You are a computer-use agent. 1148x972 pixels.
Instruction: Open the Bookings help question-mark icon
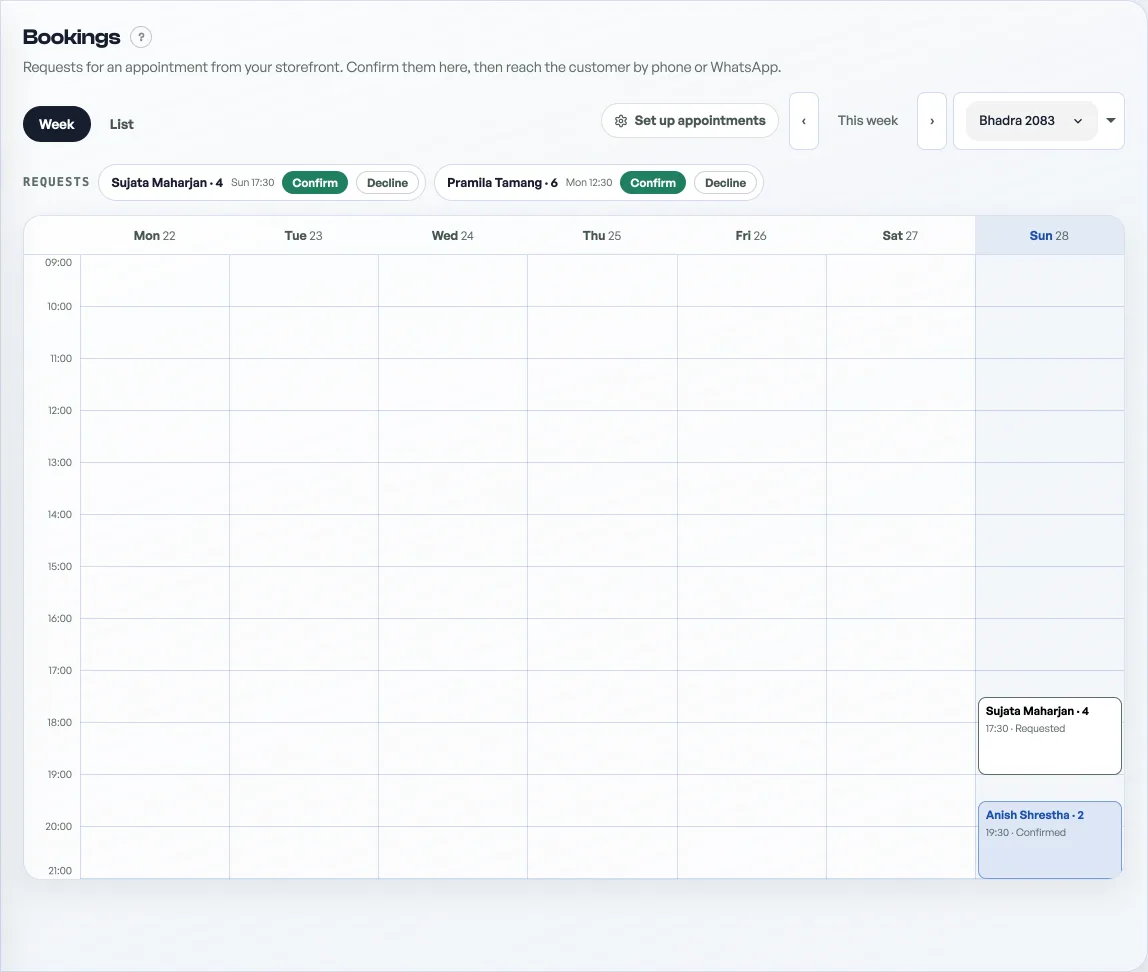pos(141,37)
